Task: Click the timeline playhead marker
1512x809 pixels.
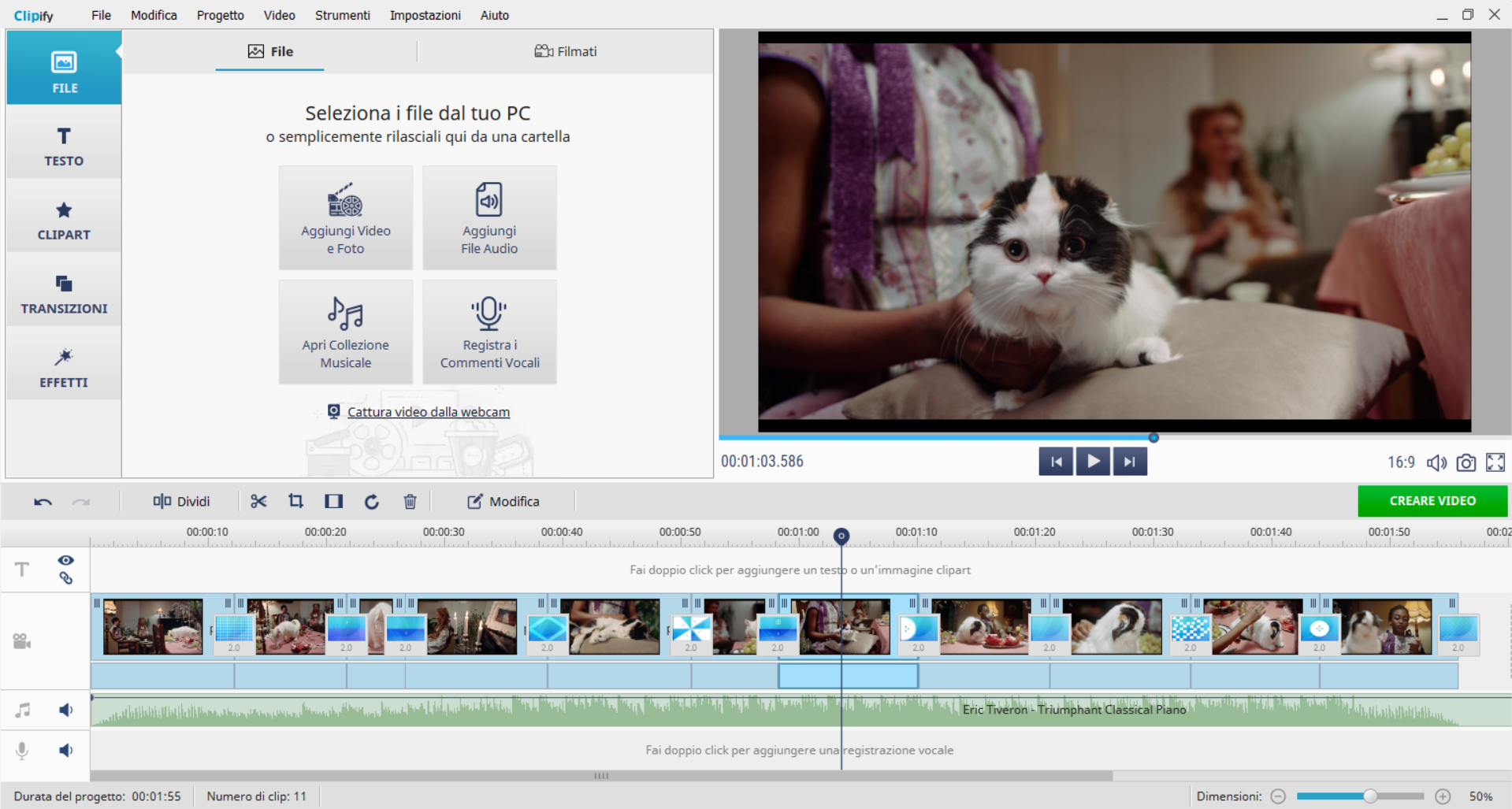Action: point(841,536)
